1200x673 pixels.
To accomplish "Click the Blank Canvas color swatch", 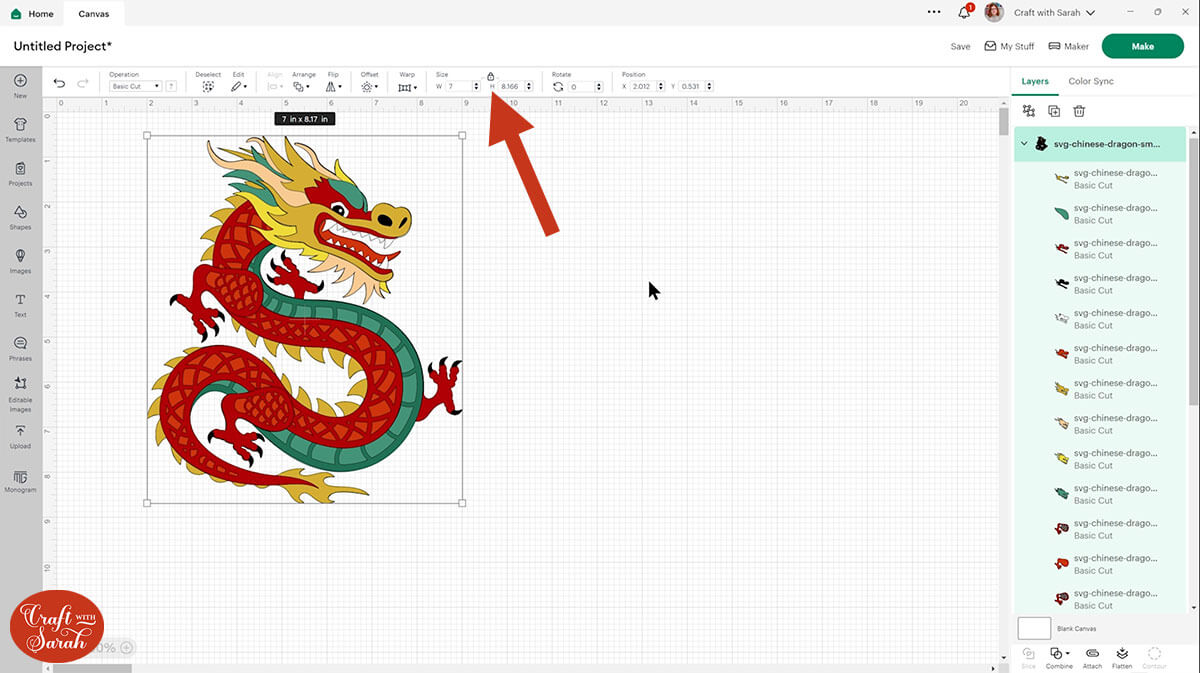I will [x=1034, y=628].
